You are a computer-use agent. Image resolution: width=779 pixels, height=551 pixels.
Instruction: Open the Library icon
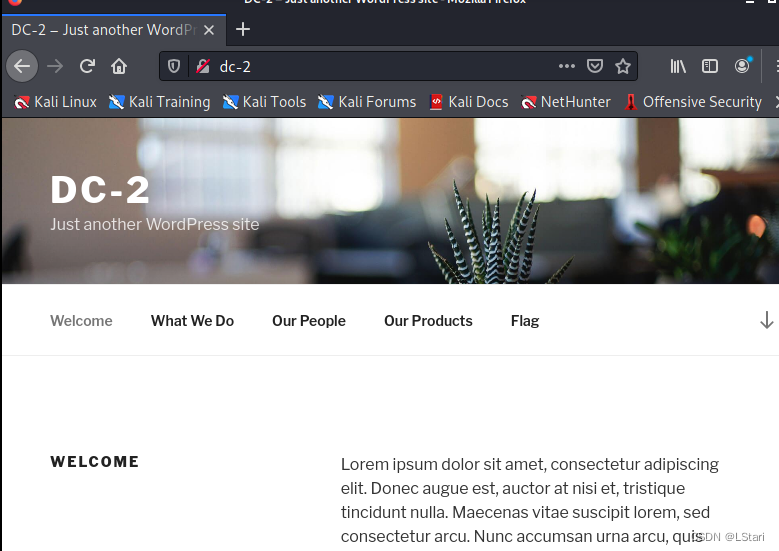click(x=678, y=66)
